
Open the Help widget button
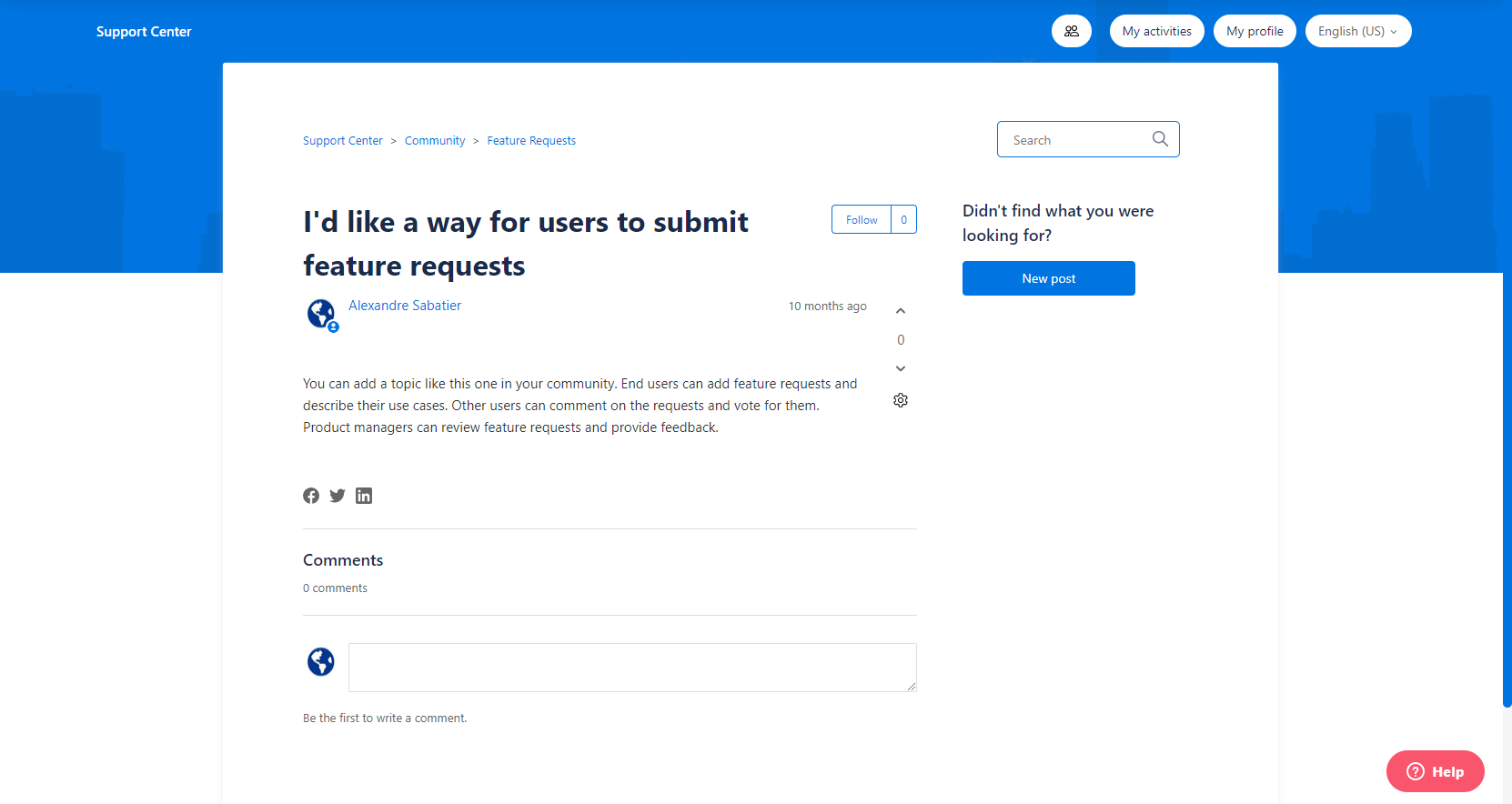click(x=1435, y=771)
